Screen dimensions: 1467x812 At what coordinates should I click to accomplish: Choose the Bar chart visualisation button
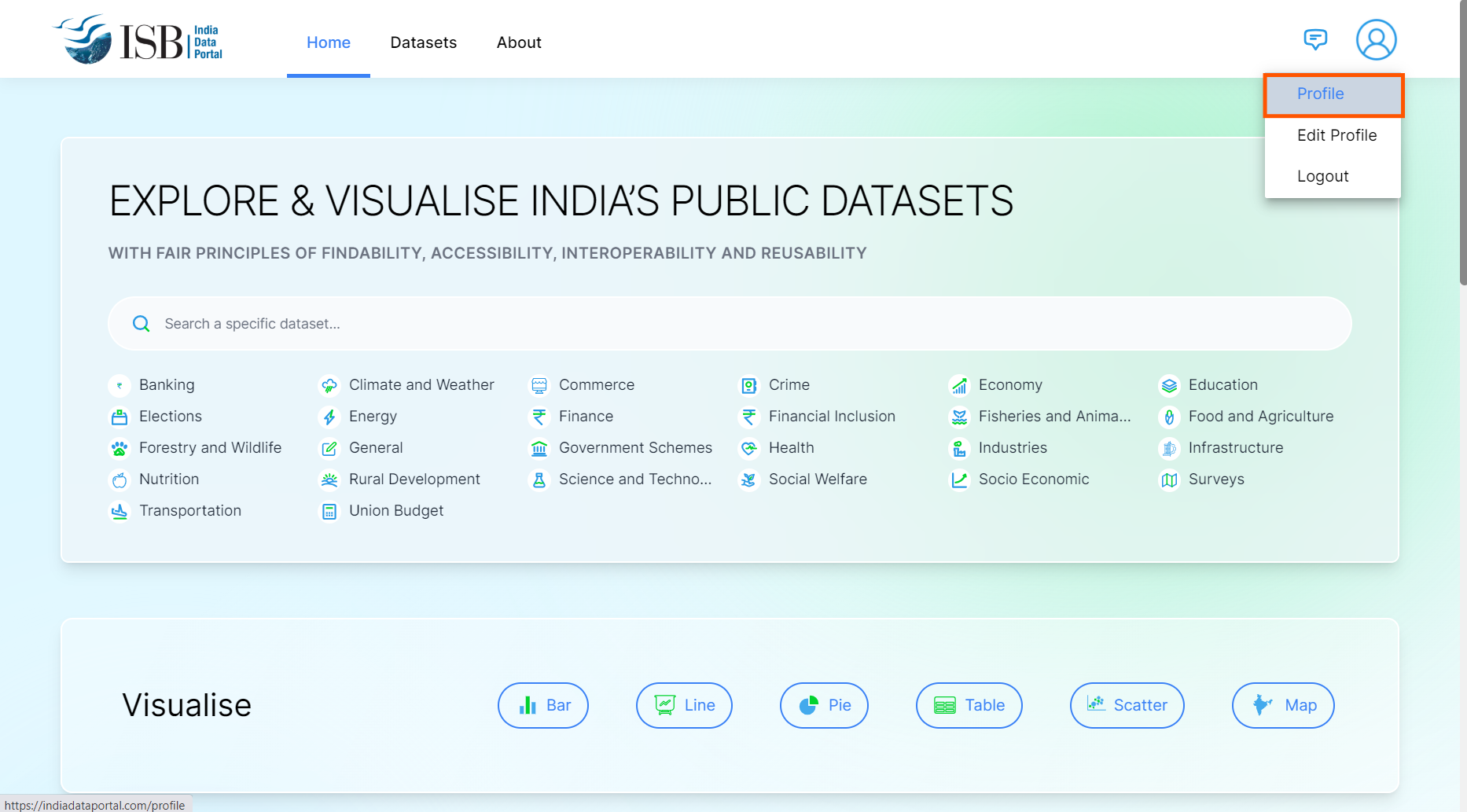point(543,705)
